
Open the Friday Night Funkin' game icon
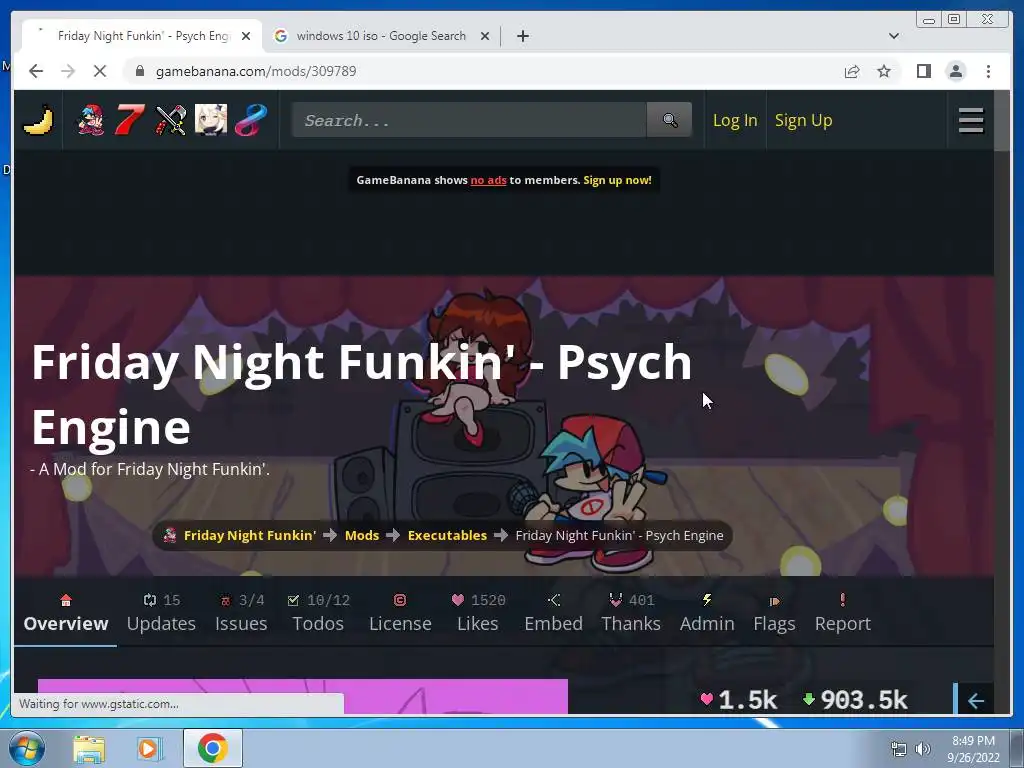point(91,120)
